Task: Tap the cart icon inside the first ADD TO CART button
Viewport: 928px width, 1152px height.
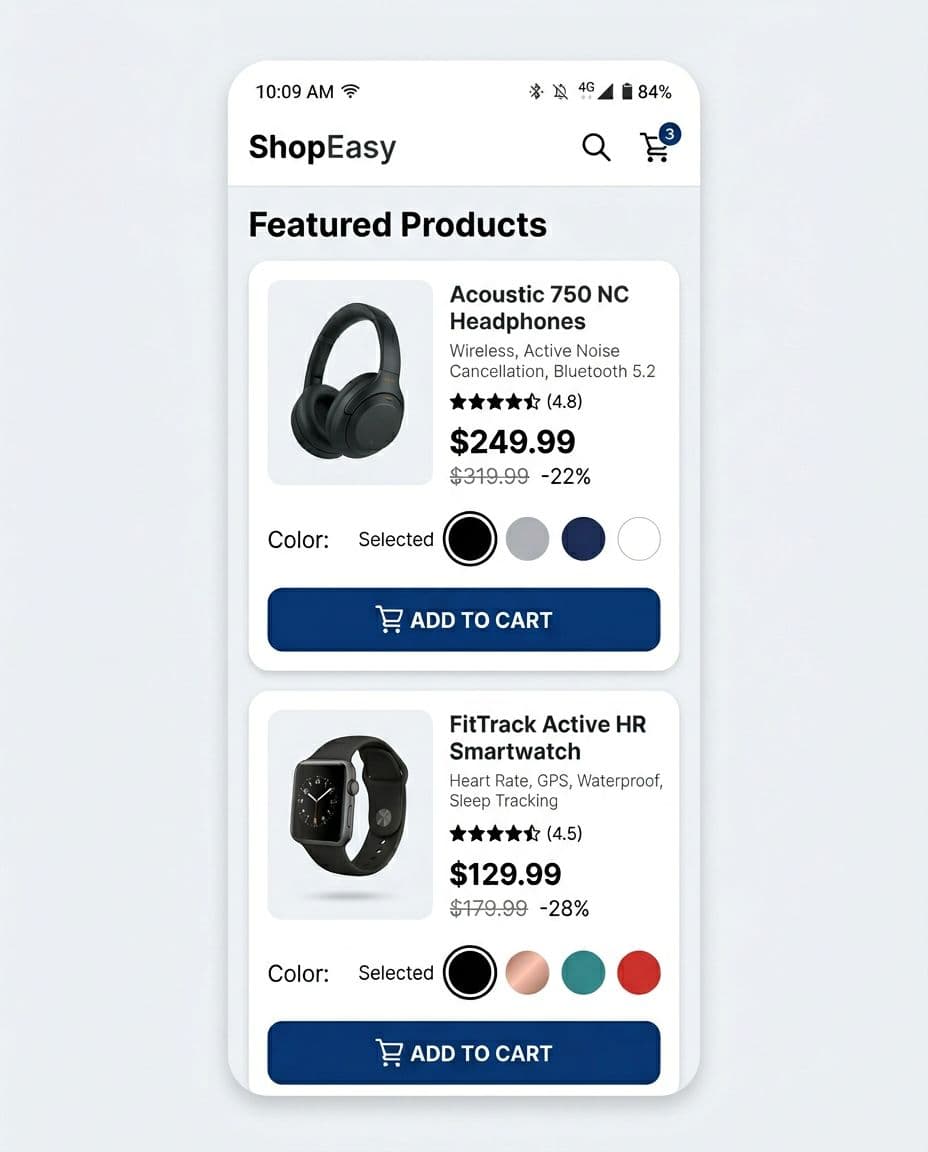Action: click(x=392, y=620)
